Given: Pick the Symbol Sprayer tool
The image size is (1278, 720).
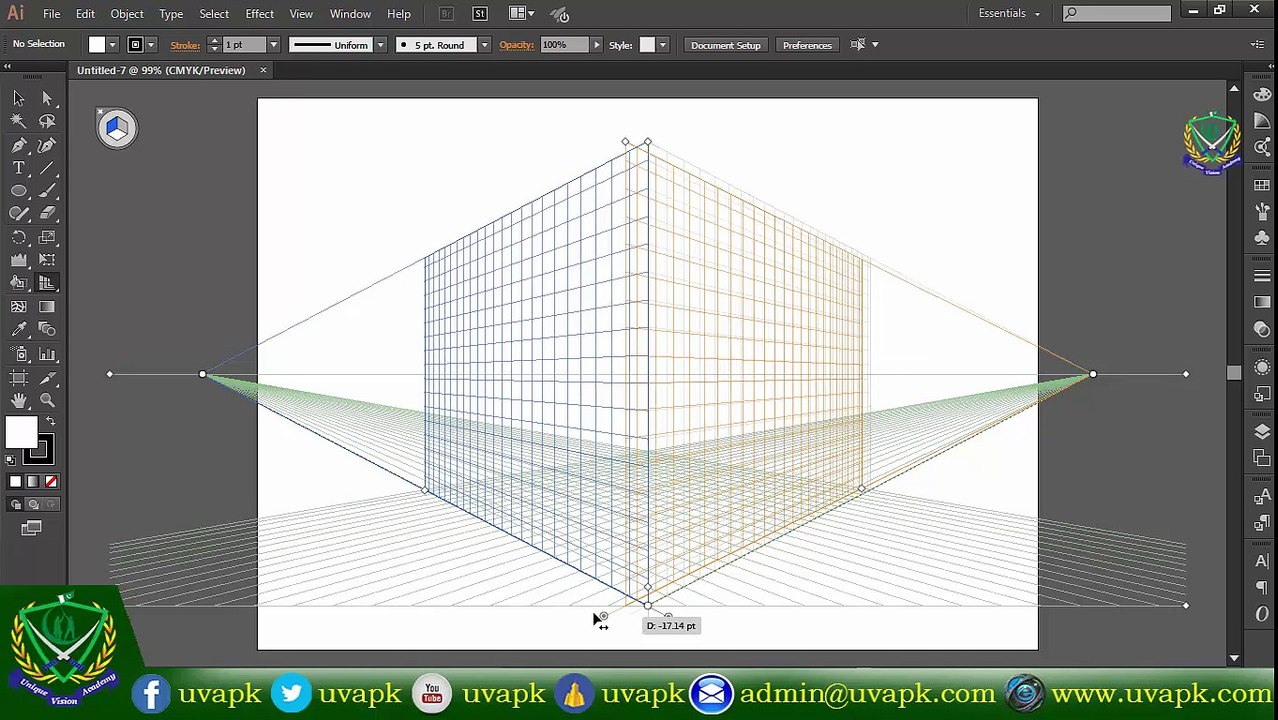Looking at the screenshot, I should (x=18, y=354).
